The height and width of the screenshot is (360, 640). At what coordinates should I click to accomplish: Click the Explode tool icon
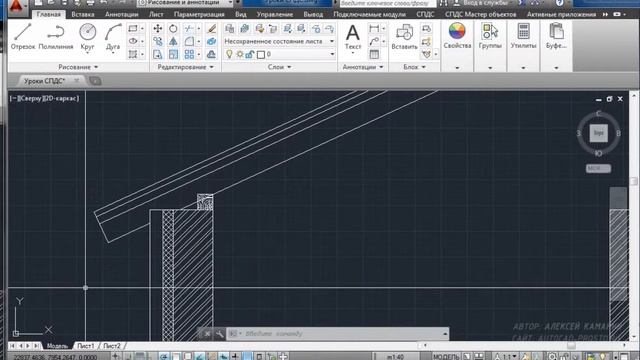211,41
